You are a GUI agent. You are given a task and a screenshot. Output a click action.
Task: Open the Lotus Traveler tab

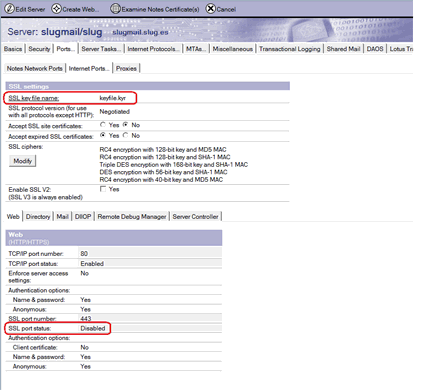point(401,49)
